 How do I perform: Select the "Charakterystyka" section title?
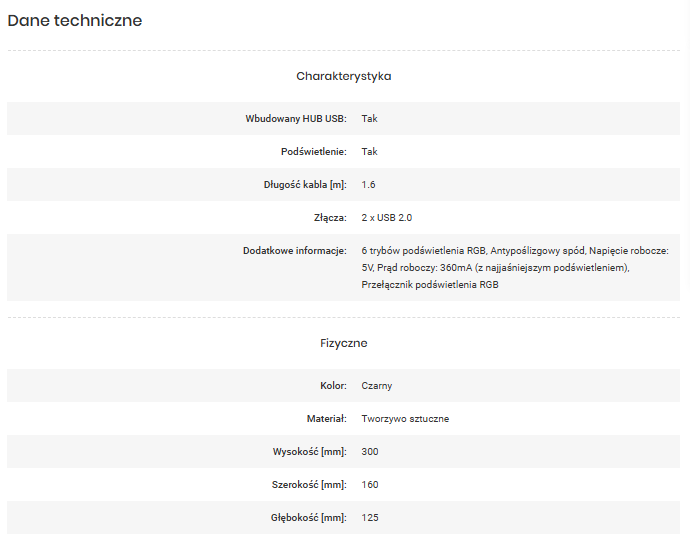tap(343, 76)
